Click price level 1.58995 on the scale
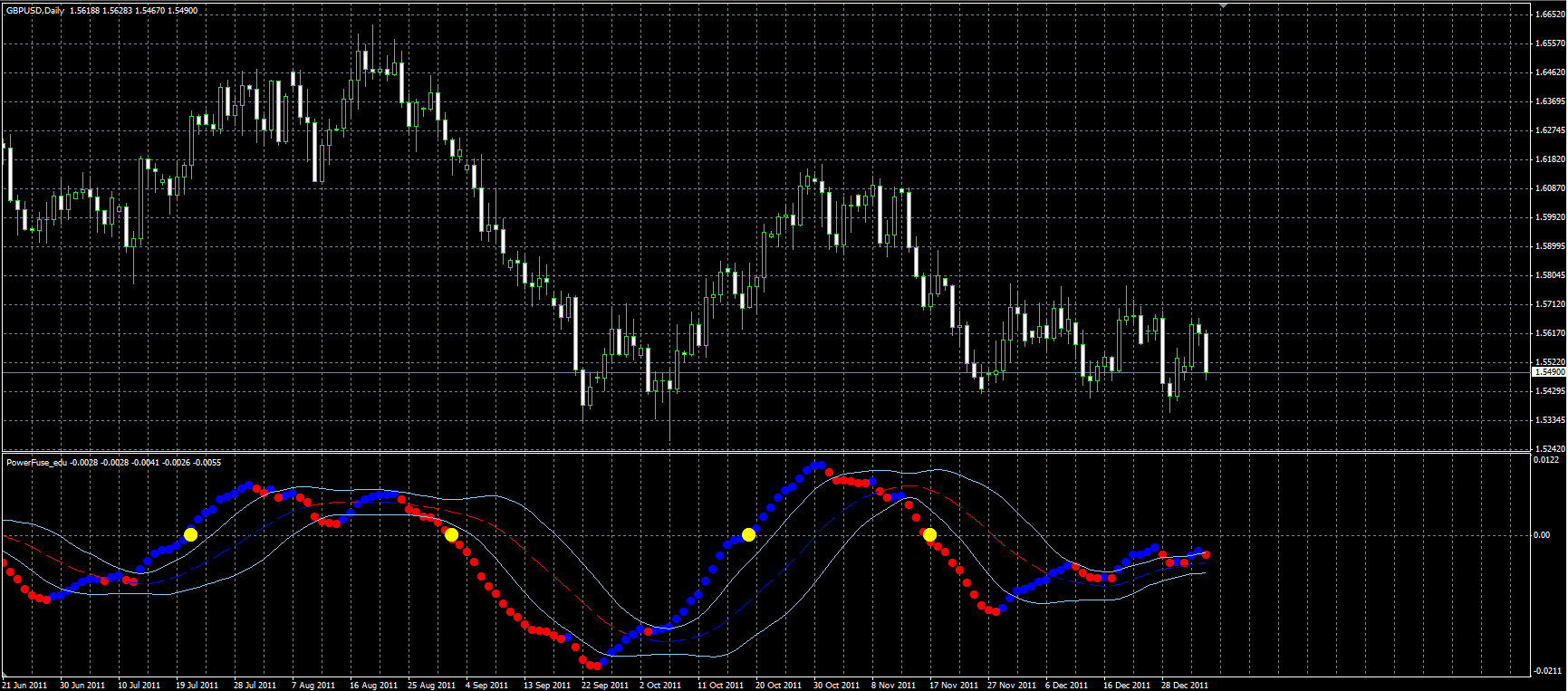The height and width of the screenshot is (691, 1568). click(x=1551, y=246)
